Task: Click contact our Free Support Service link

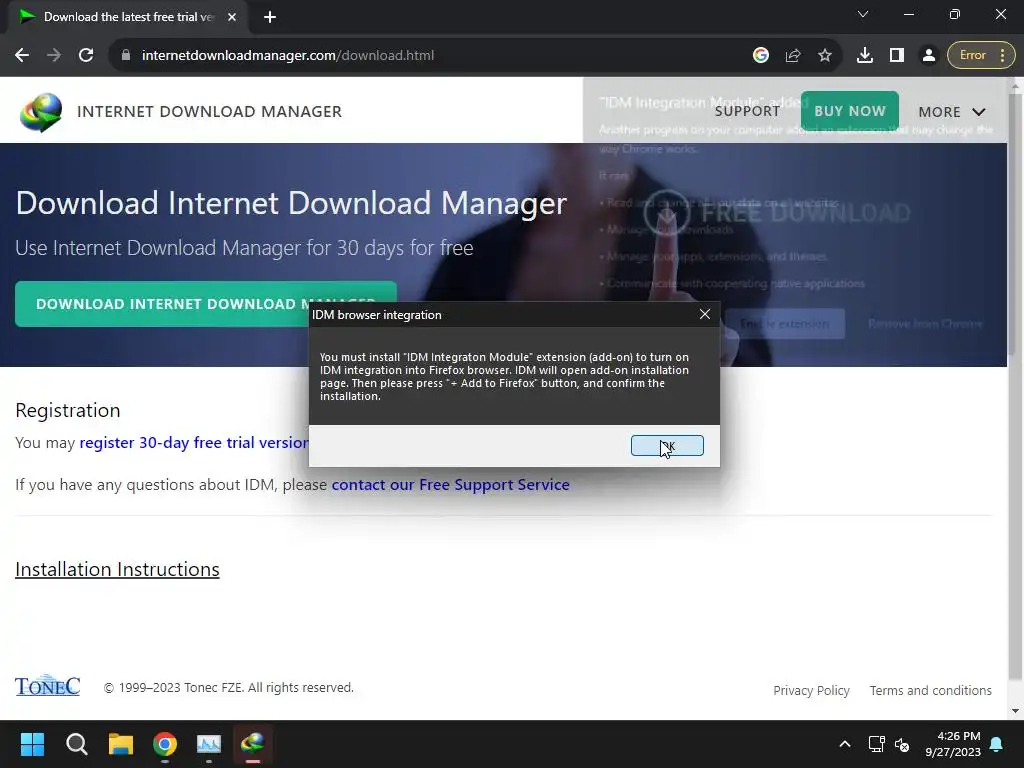Action: (x=451, y=485)
